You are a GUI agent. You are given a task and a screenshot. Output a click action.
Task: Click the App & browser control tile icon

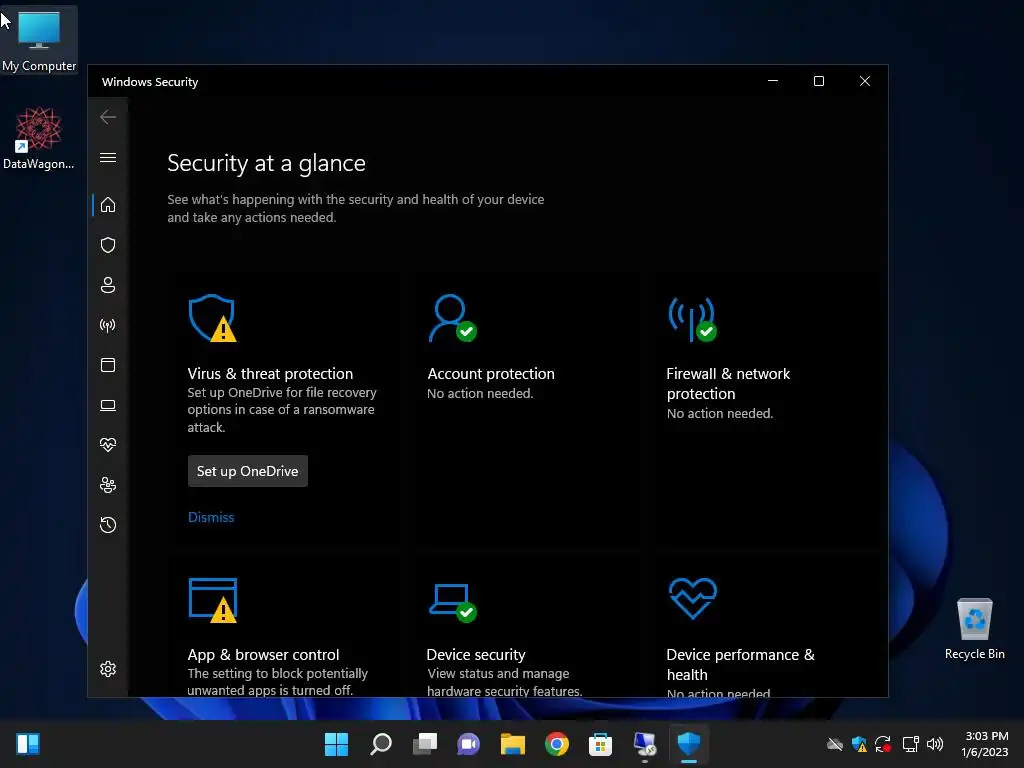(213, 600)
